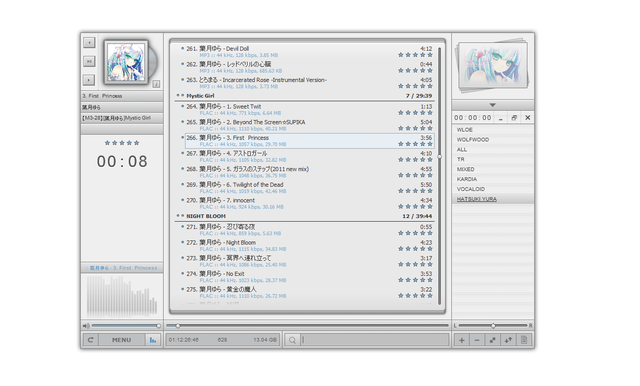This screenshot has width=640, height=386.
Task: Click the album cover art in the player panel
Action: click(126, 62)
